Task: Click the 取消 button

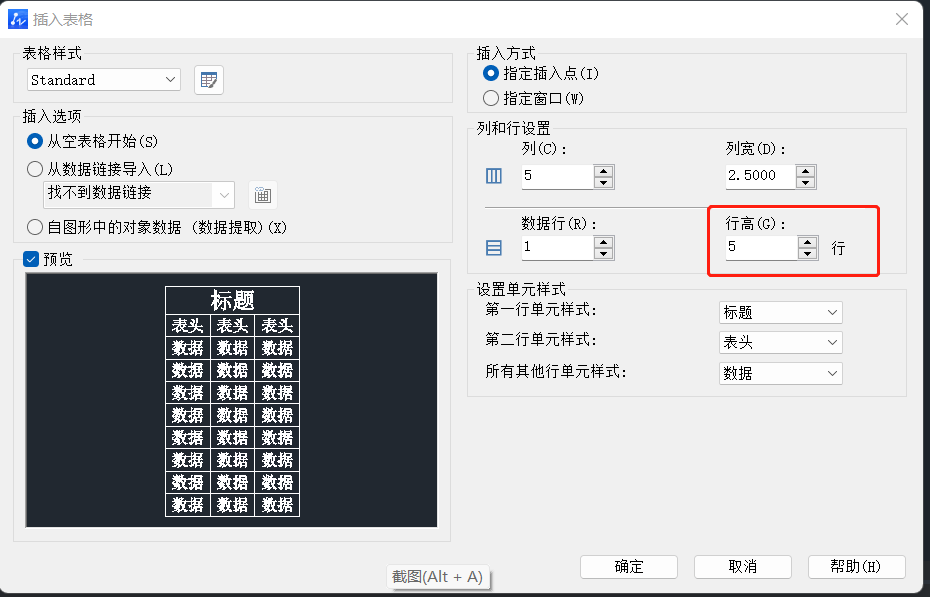Action: (743, 567)
